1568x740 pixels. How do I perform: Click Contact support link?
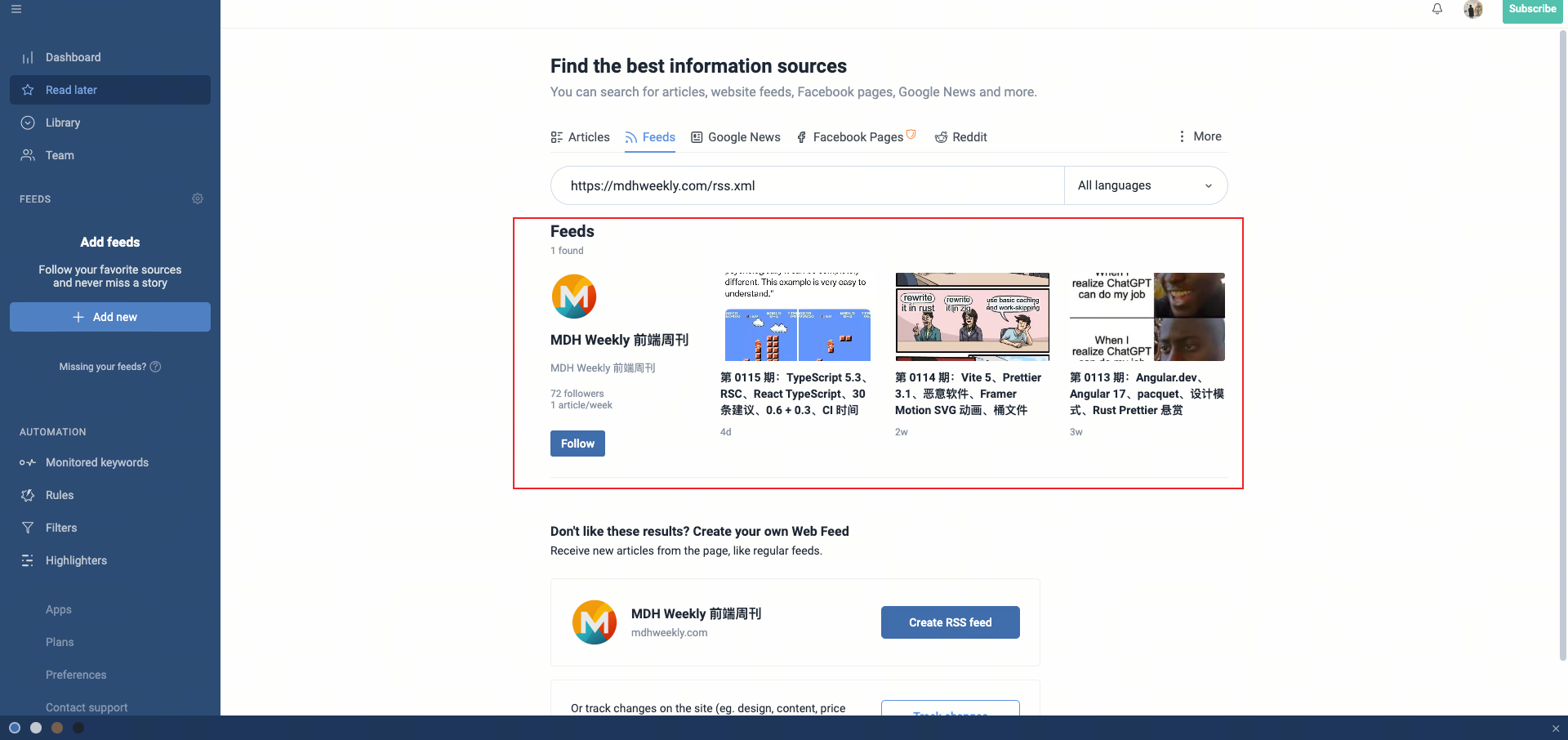pos(87,707)
